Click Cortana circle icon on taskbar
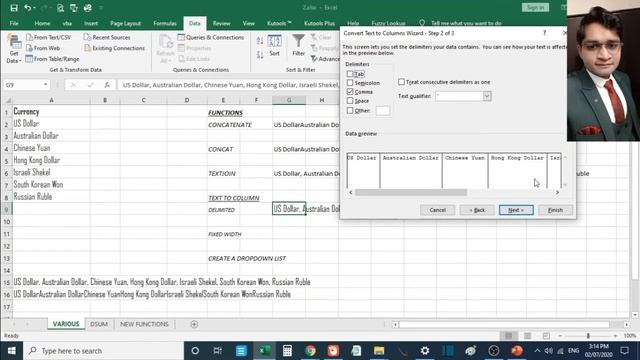 click(195, 351)
